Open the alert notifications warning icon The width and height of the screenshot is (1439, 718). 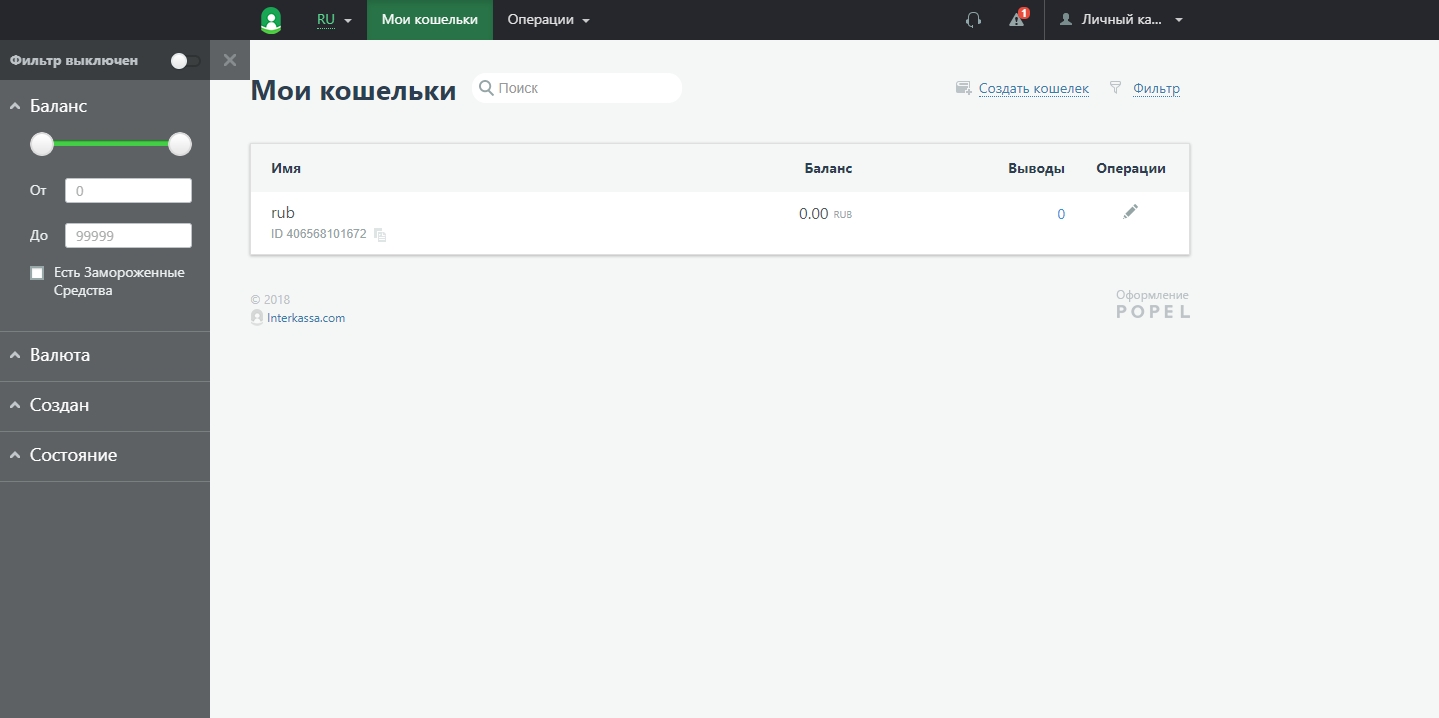[x=1018, y=19]
